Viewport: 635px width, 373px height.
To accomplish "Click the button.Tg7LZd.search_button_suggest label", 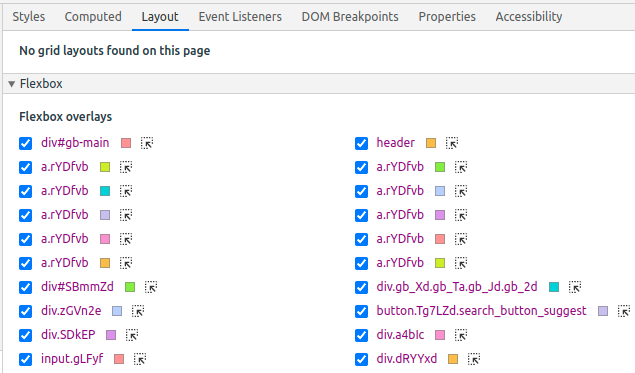I will click(482, 311).
